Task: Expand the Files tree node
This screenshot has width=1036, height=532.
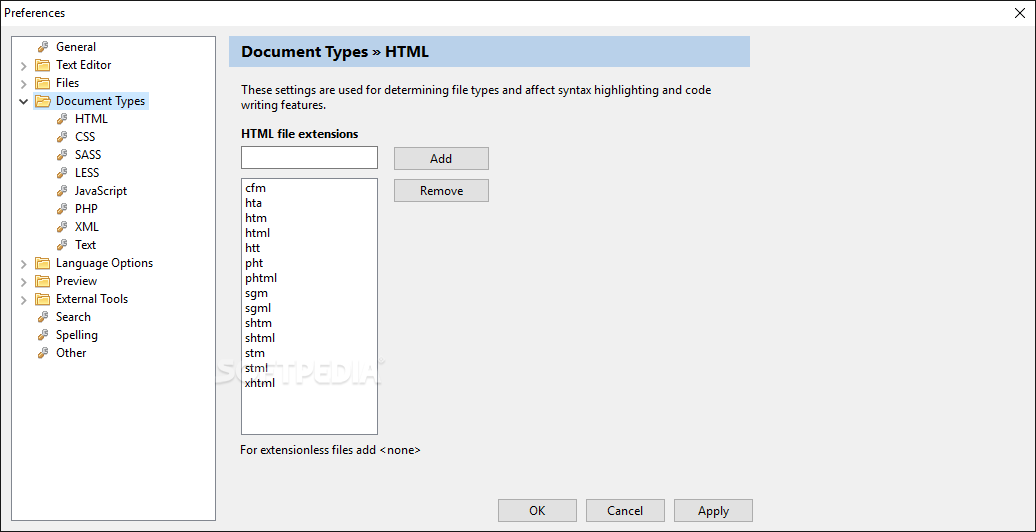Action: (24, 83)
